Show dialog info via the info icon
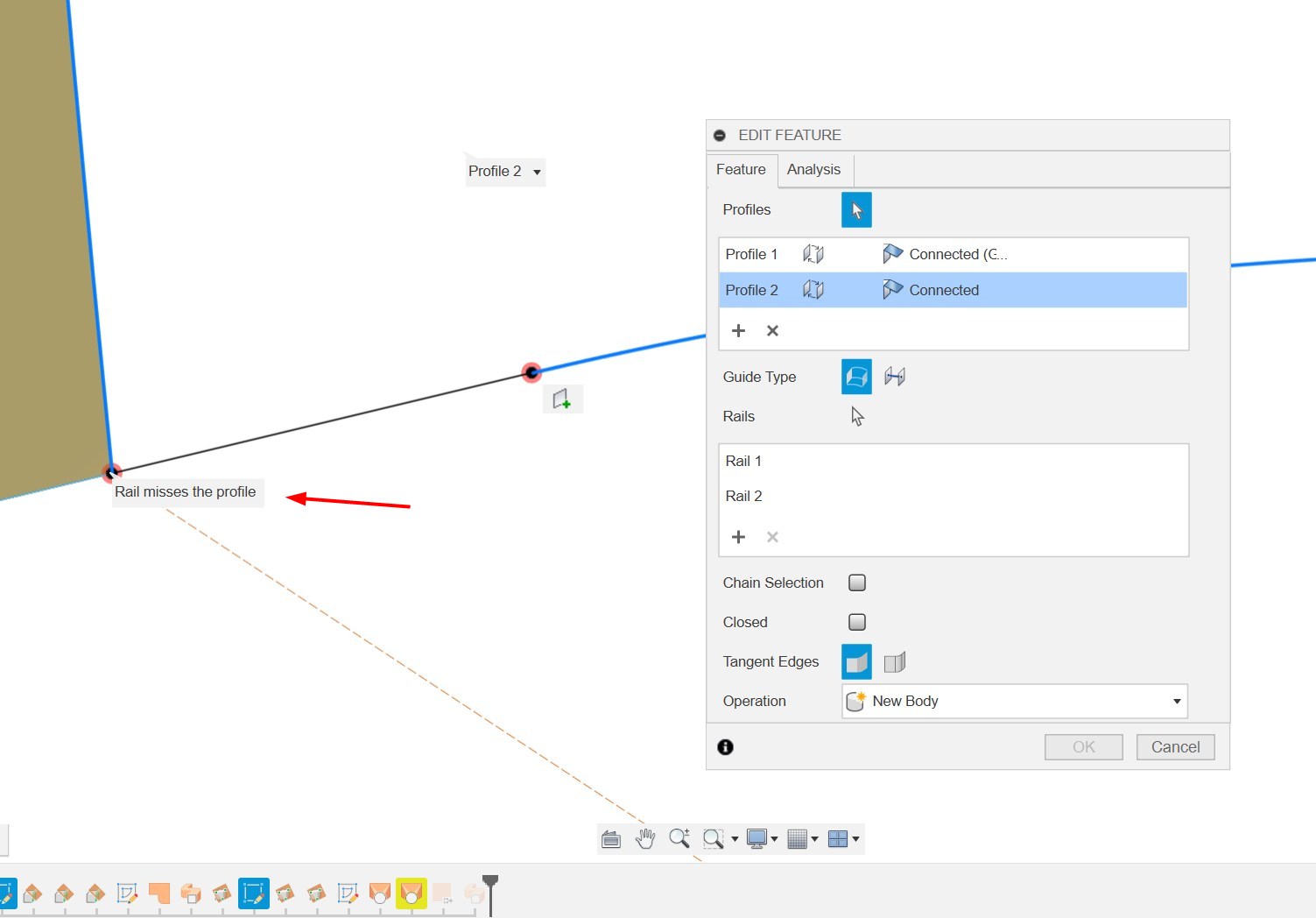 click(x=725, y=747)
